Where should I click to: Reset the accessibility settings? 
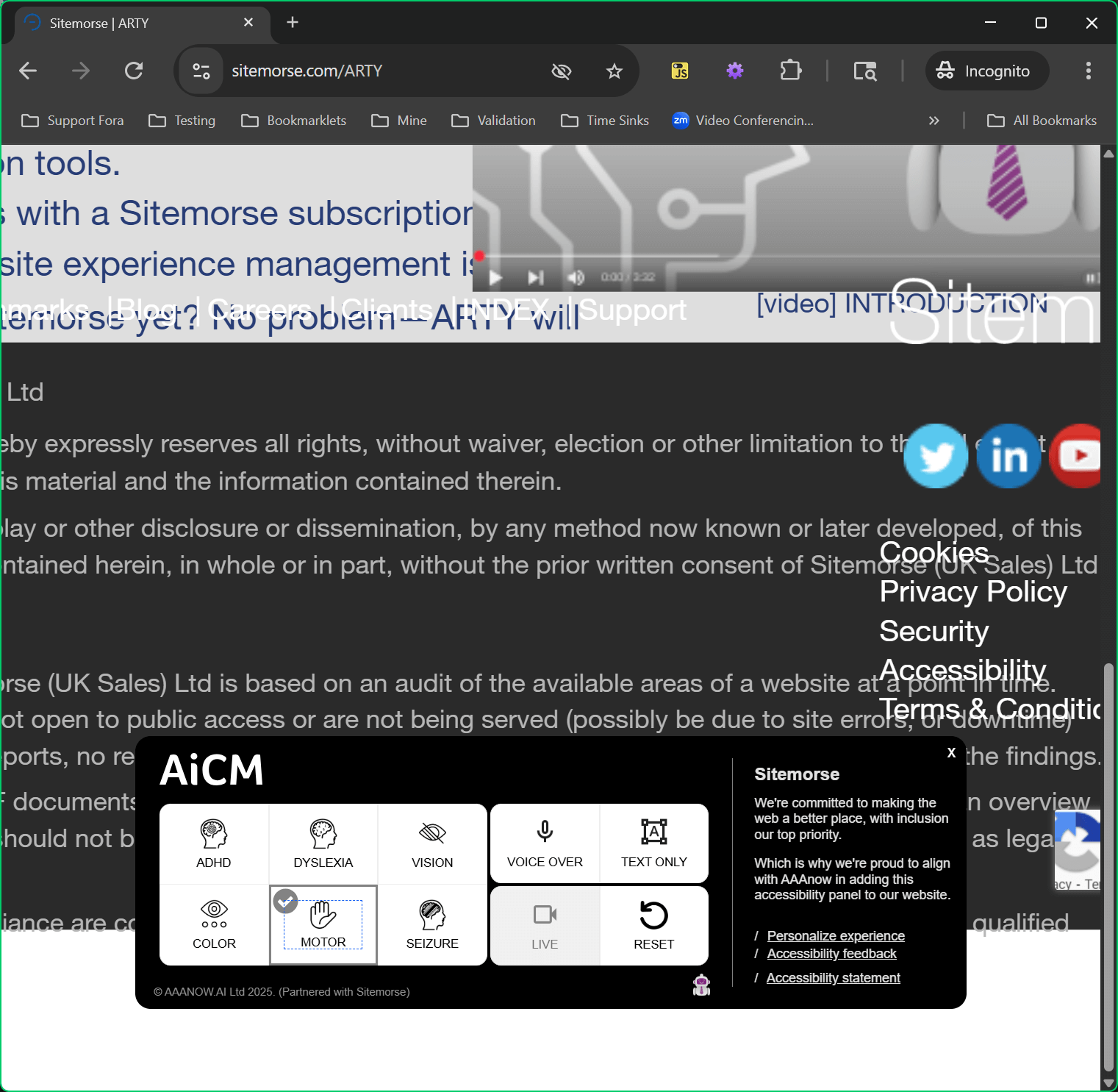click(654, 926)
